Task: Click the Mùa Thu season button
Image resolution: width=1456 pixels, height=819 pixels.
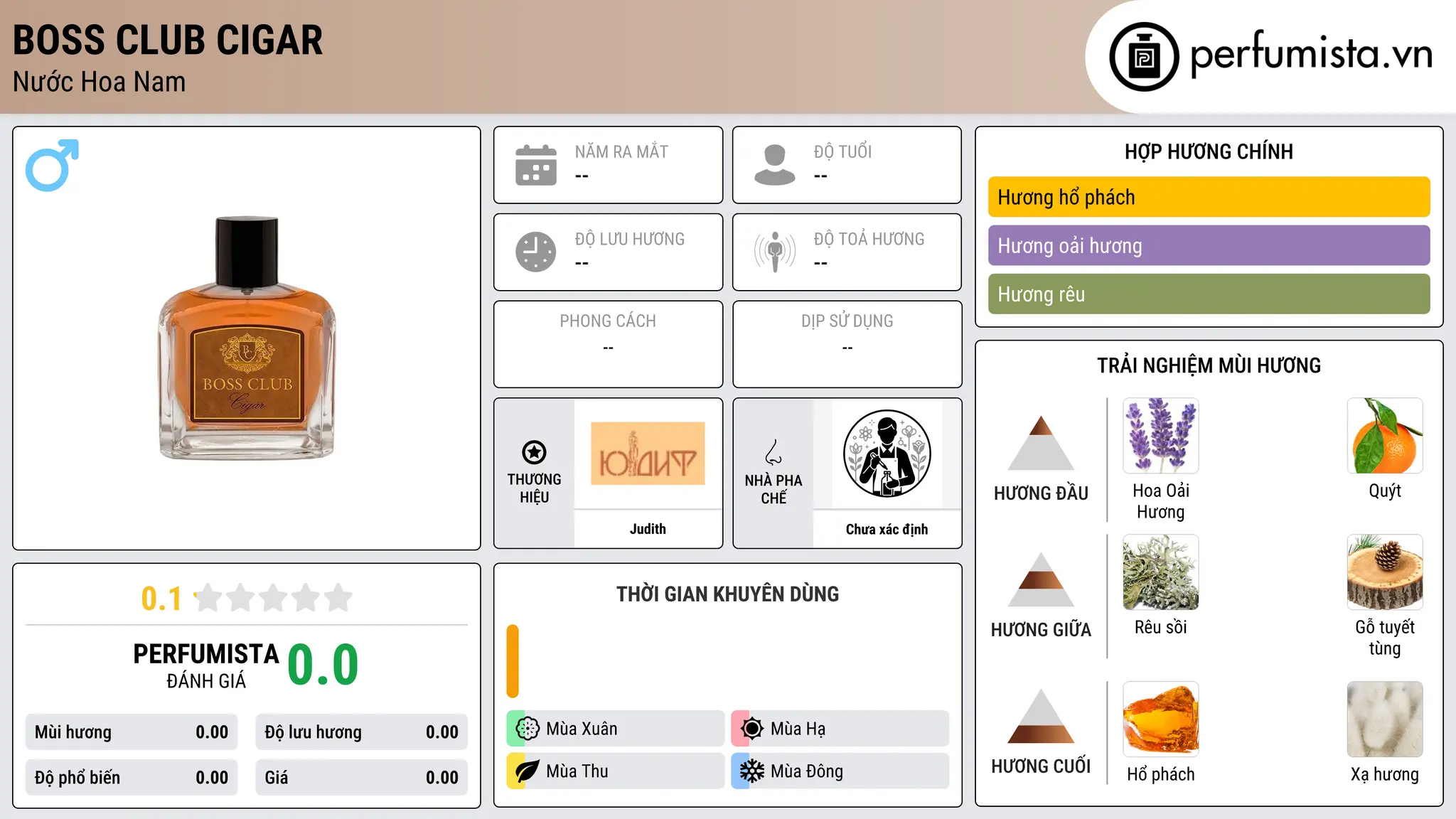Action: tap(615, 771)
